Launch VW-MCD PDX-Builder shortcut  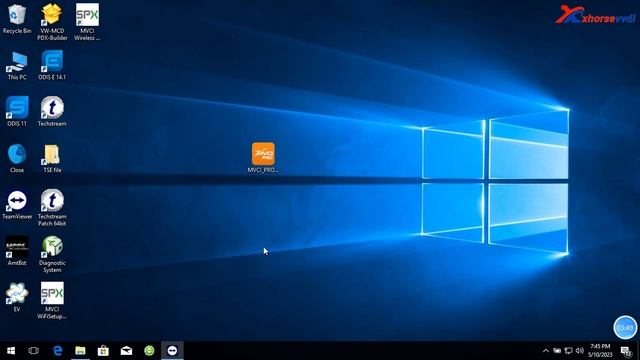52,22
